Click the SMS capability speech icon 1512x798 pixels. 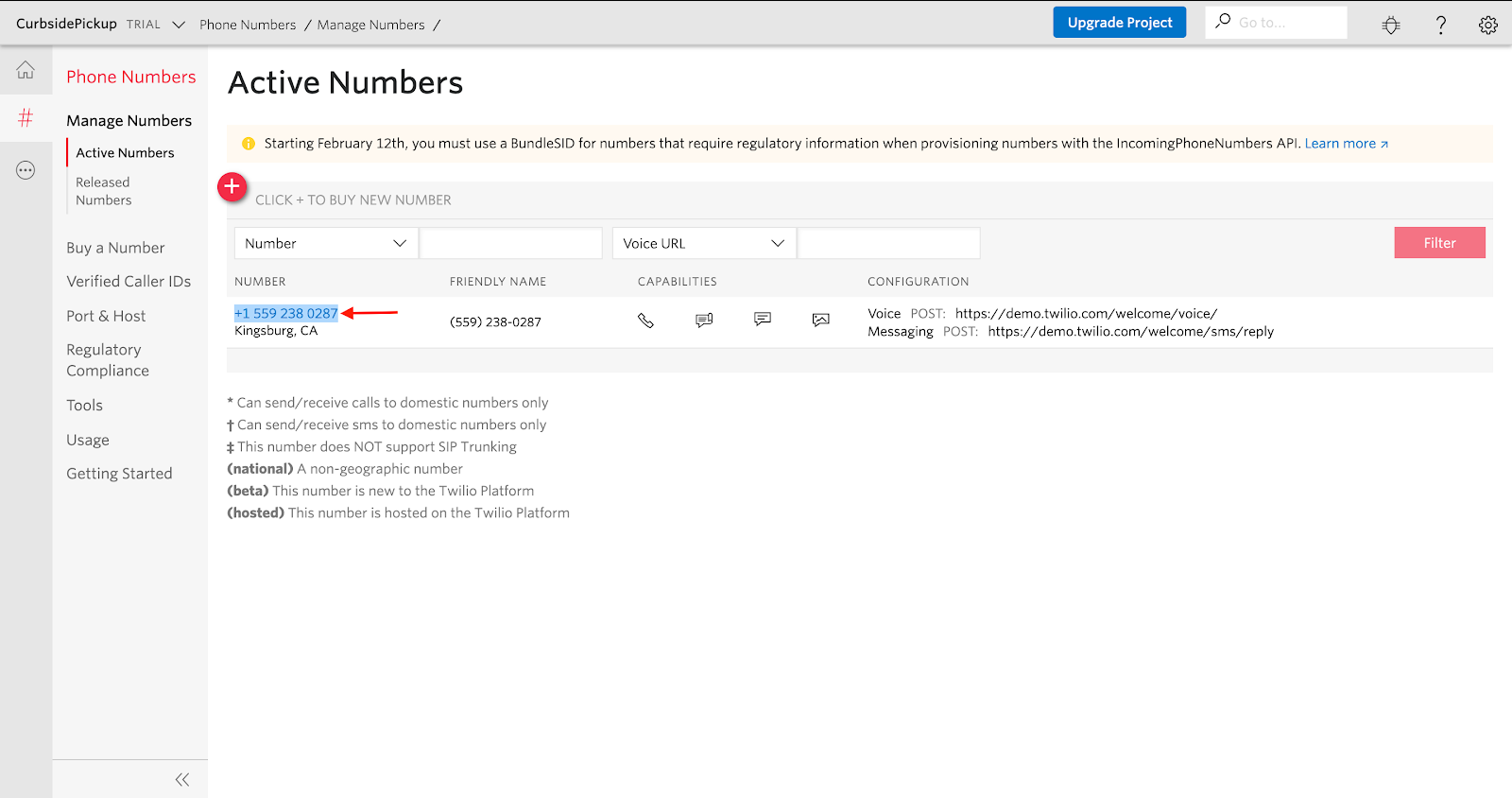(763, 320)
